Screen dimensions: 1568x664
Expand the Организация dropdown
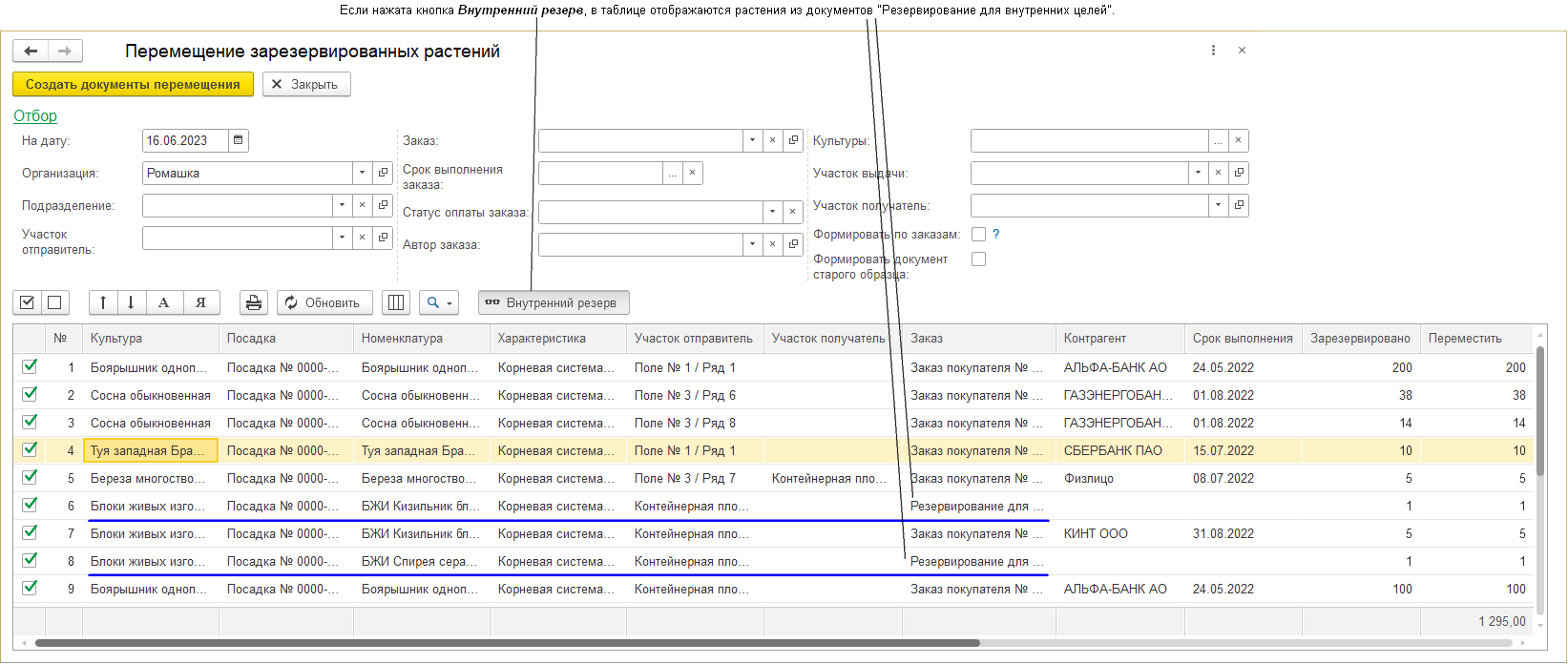tap(363, 173)
